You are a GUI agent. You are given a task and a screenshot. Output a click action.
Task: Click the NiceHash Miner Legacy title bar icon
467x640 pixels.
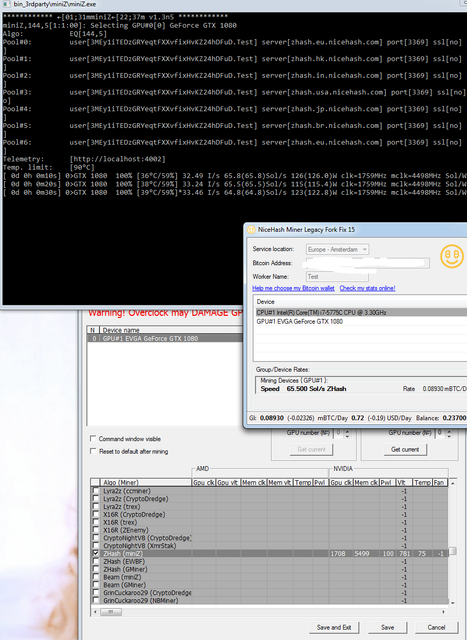click(251, 230)
